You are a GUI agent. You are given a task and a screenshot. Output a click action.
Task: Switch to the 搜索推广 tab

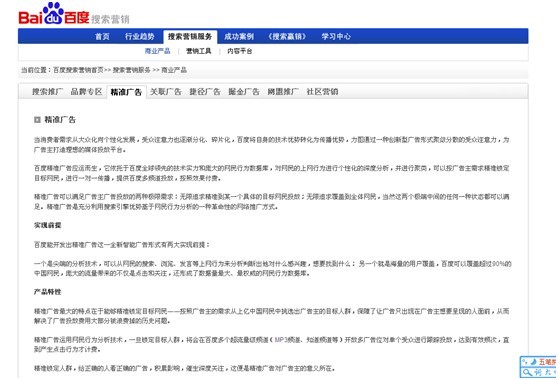pyautogui.click(x=48, y=92)
